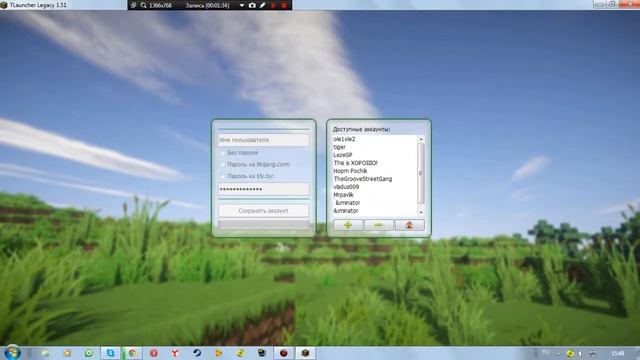
Task: Click the username input field
Action: (264, 140)
